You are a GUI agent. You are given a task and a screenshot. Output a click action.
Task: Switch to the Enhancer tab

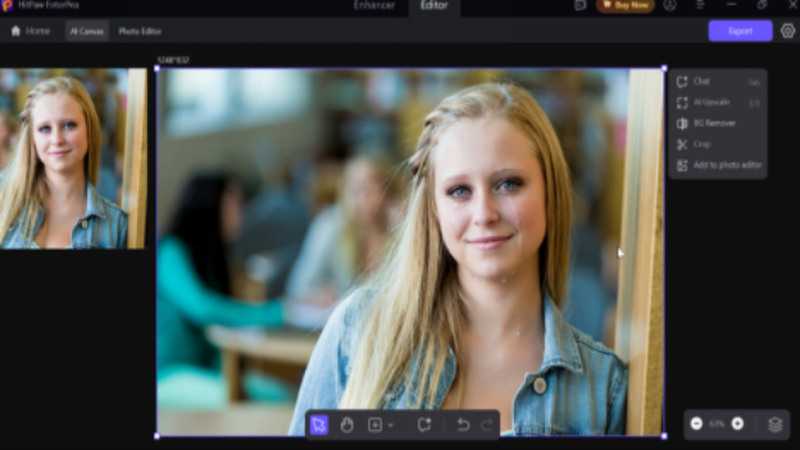374,6
